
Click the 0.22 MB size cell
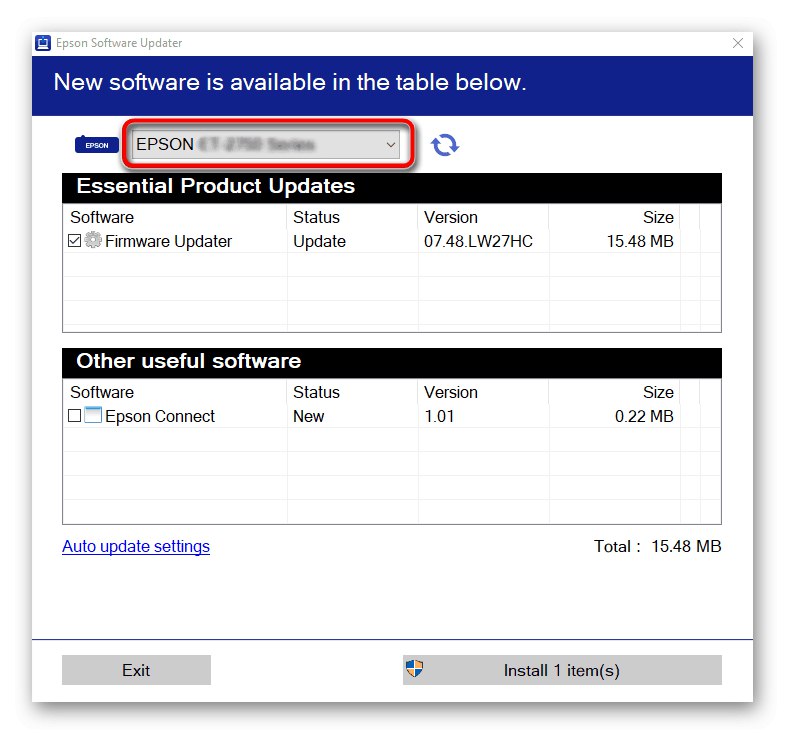(644, 416)
